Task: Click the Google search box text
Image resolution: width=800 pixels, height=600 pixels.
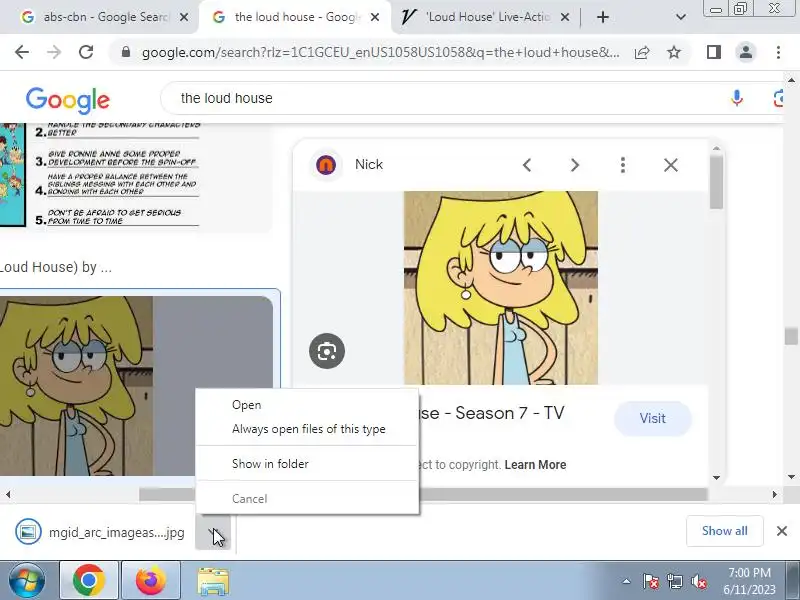Action: pos(227,98)
